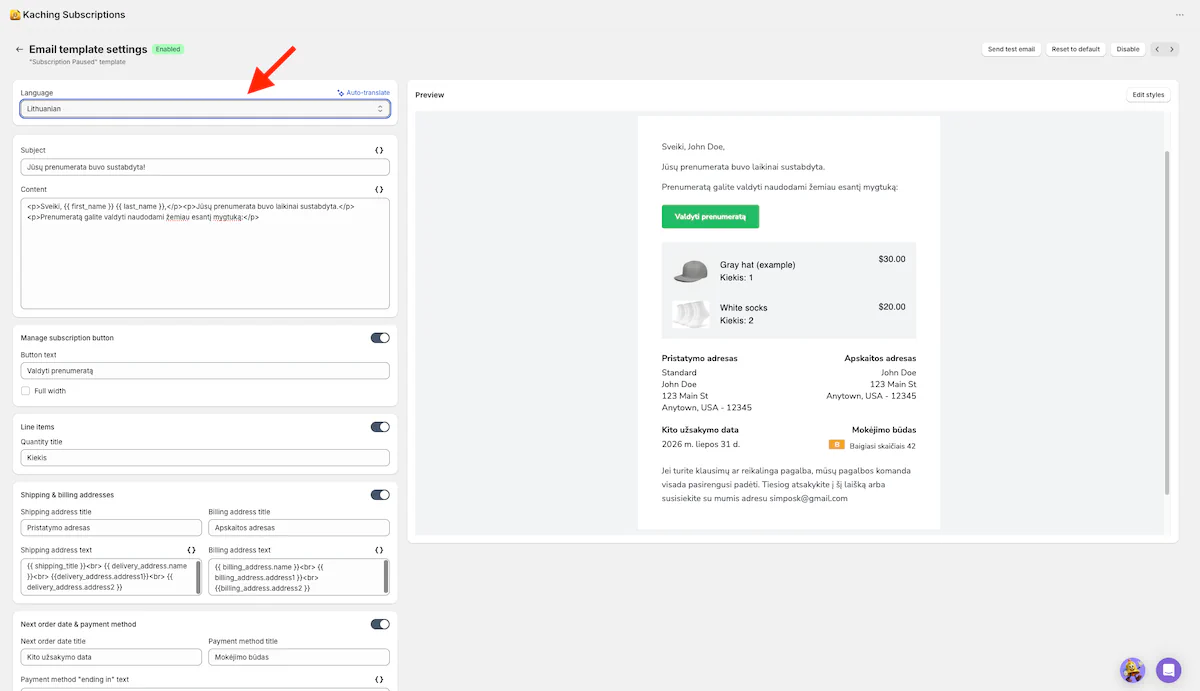The height and width of the screenshot is (691, 1200).
Task: Toggle Shipping & billing addresses section
Action: (x=380, y=494)
